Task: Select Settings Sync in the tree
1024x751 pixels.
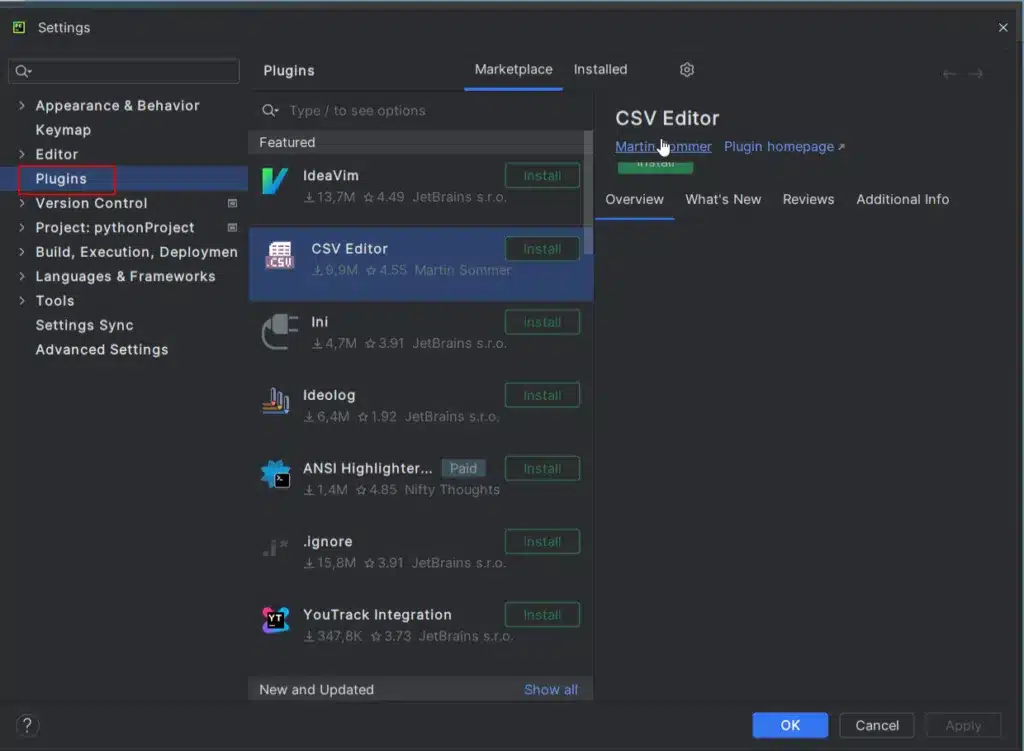Action: pos(84,325)
